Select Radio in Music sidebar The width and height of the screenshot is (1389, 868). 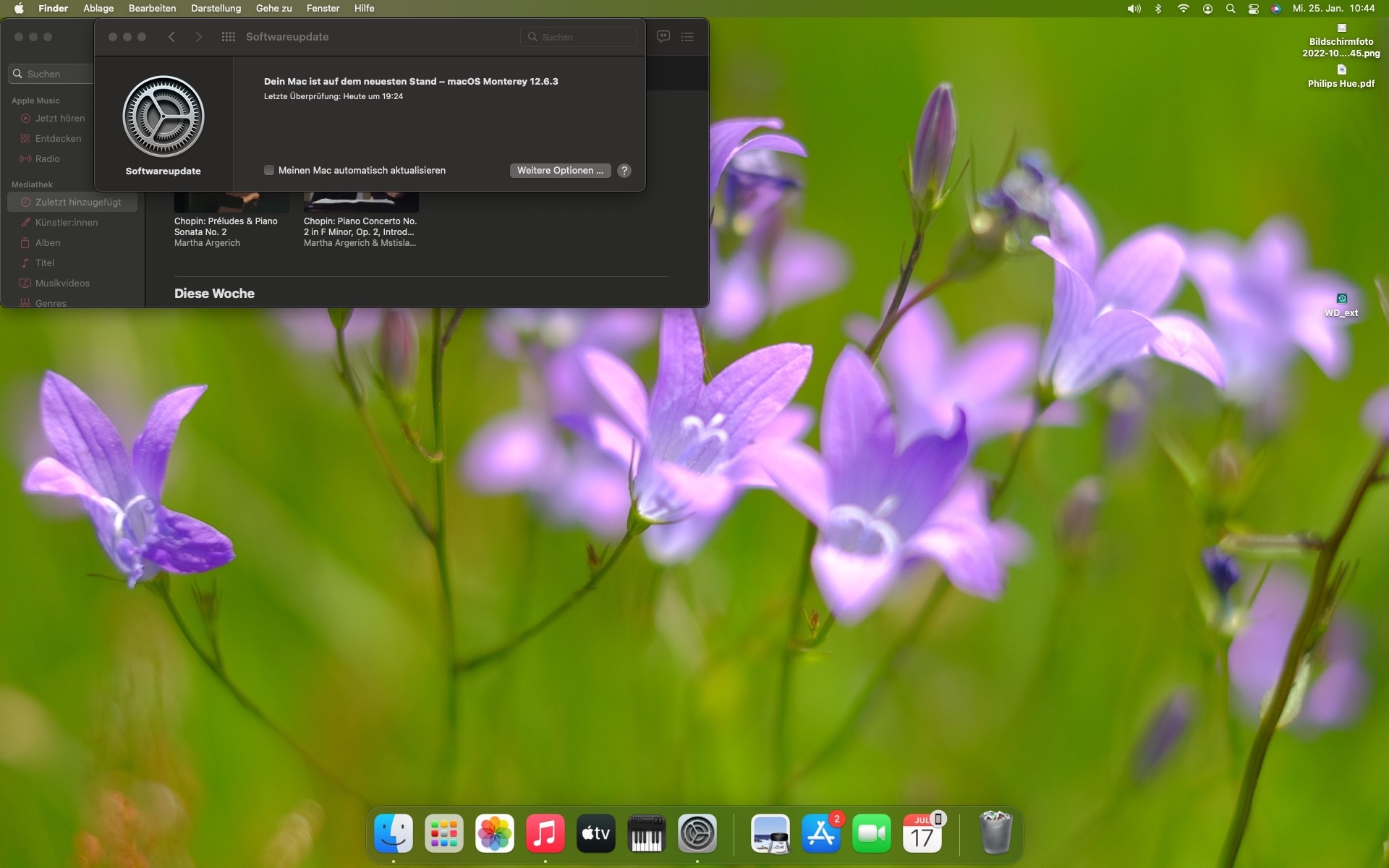pyautogui.click(x=47, y=159)
